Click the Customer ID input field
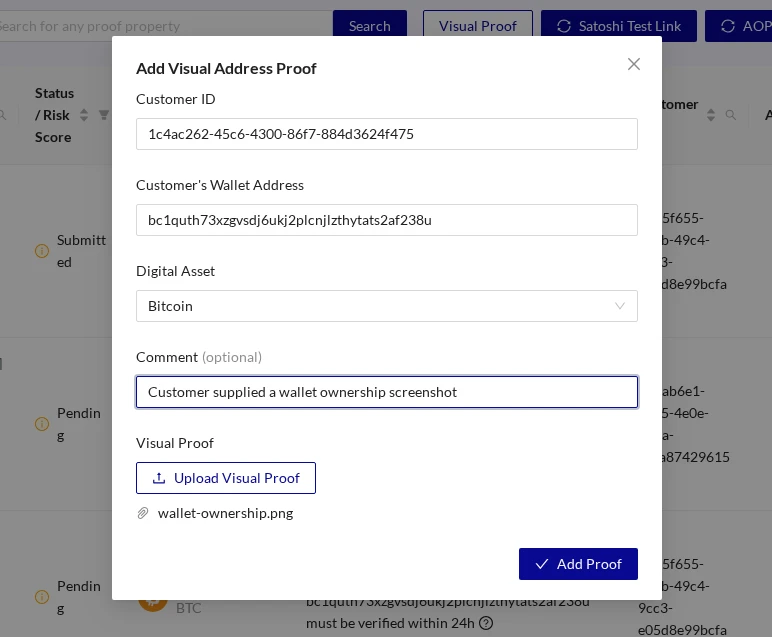772x637 pixels. (x=386, y=134)
